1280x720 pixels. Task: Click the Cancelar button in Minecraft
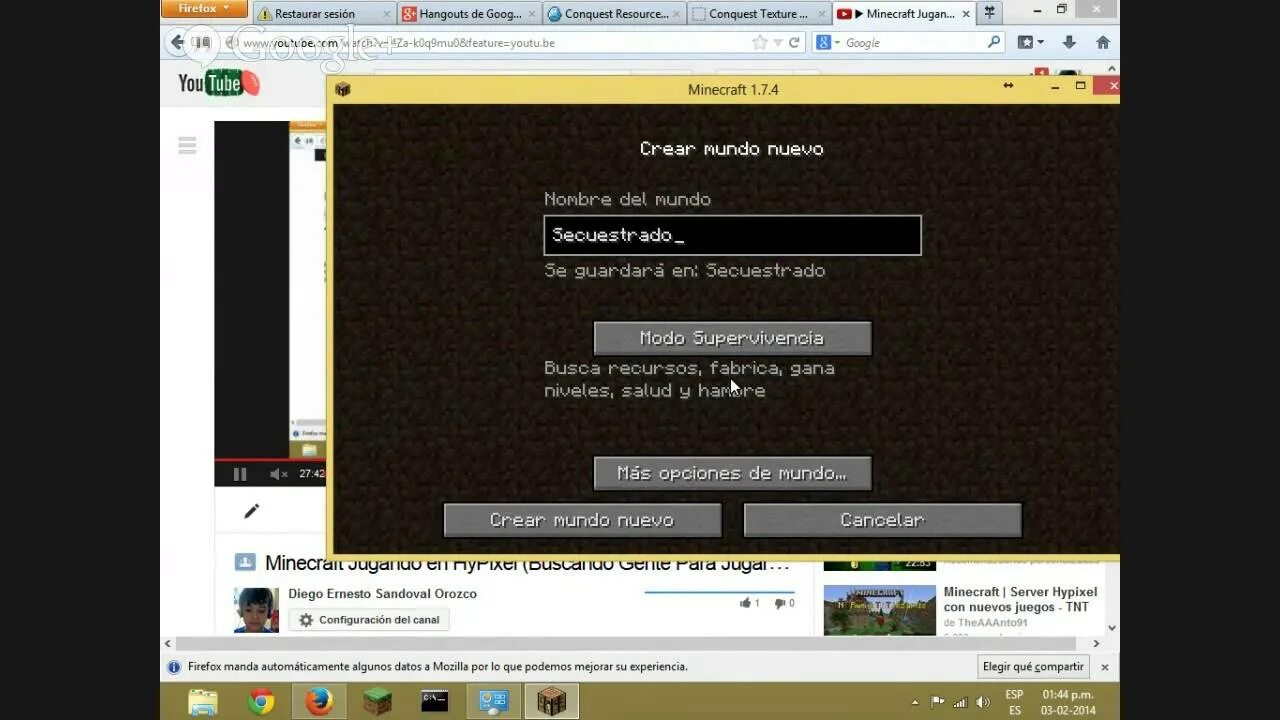[882, 520]
